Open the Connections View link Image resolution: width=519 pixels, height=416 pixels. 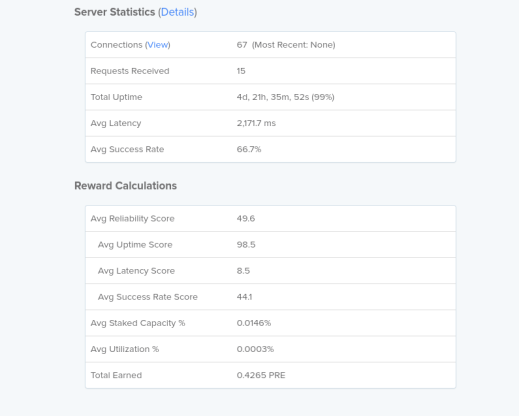pos(158,45)
